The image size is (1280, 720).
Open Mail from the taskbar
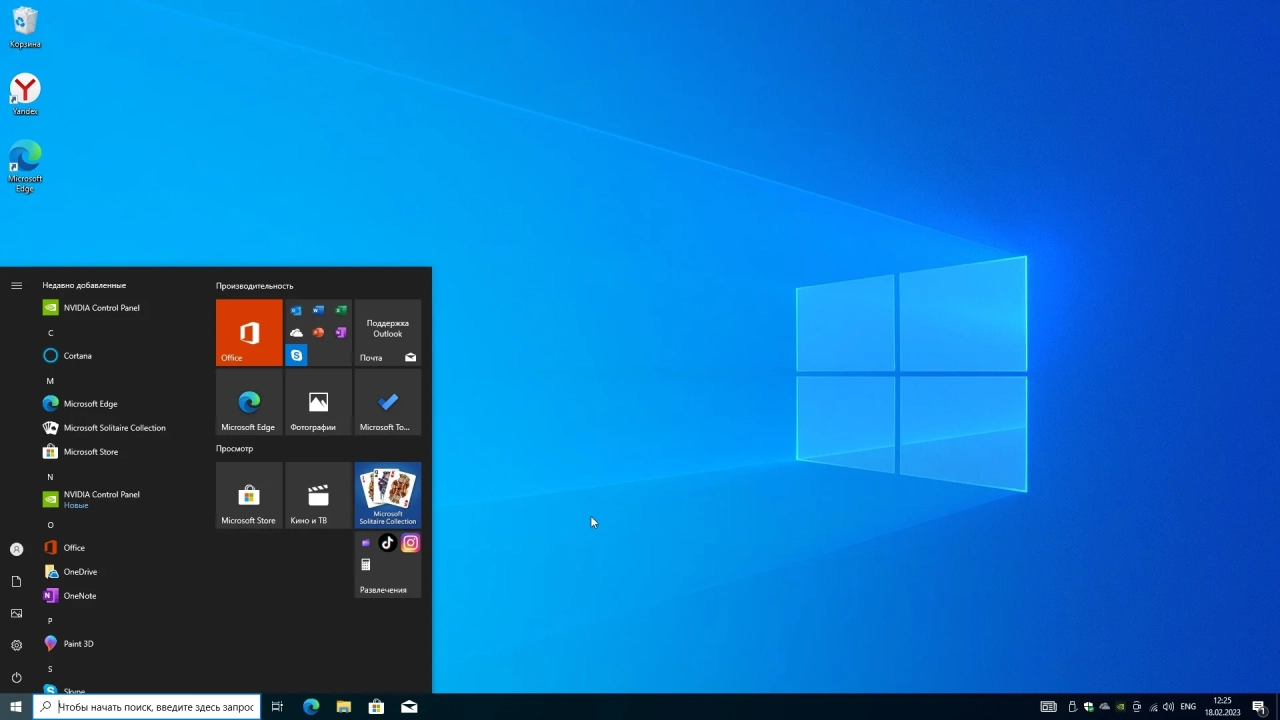(x=409, y=707)
